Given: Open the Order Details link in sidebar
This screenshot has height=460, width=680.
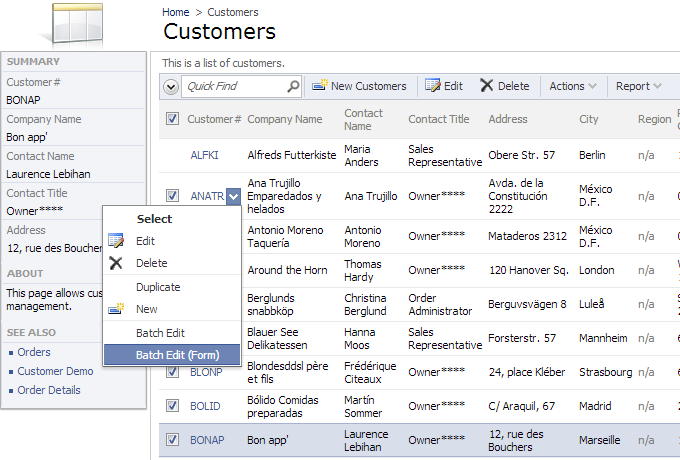Looking at the screenshot, I should coord(49,390).
